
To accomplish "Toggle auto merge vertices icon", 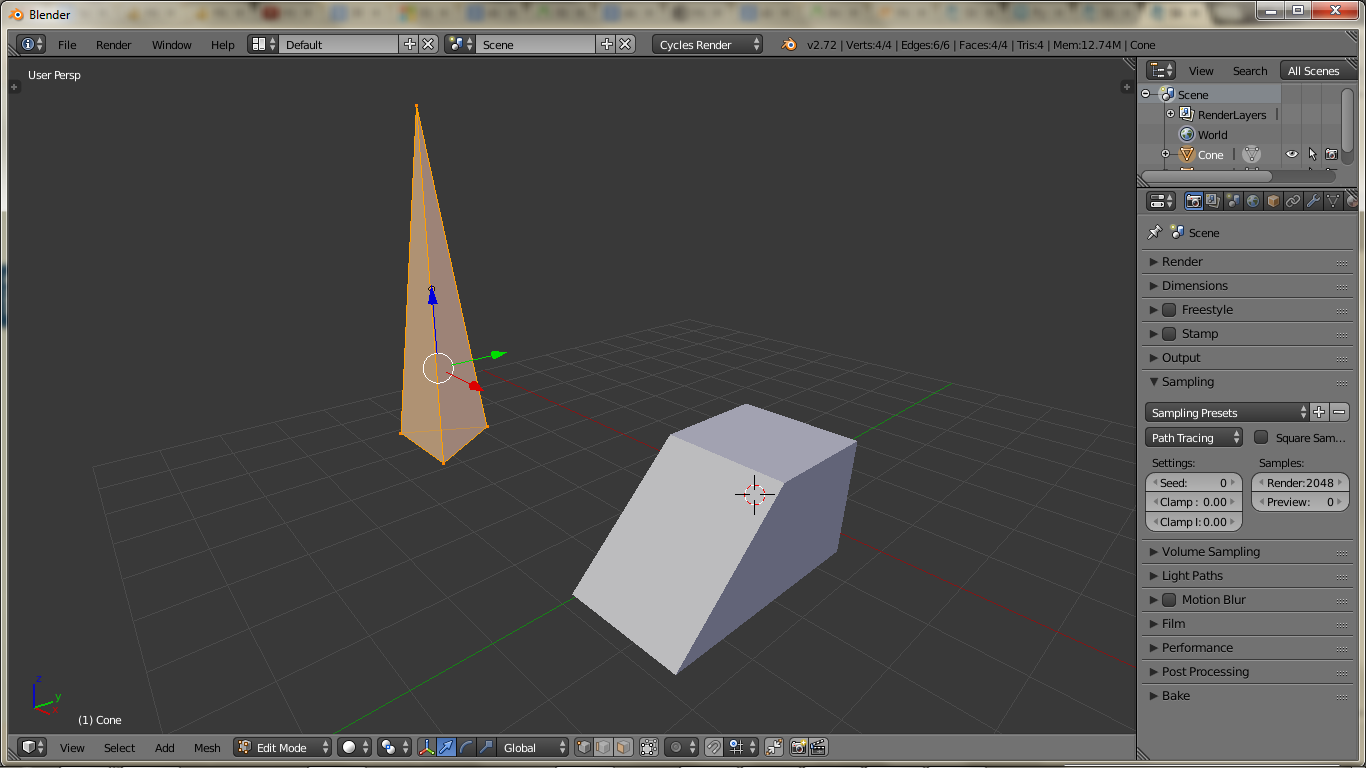I will (774, 747).
